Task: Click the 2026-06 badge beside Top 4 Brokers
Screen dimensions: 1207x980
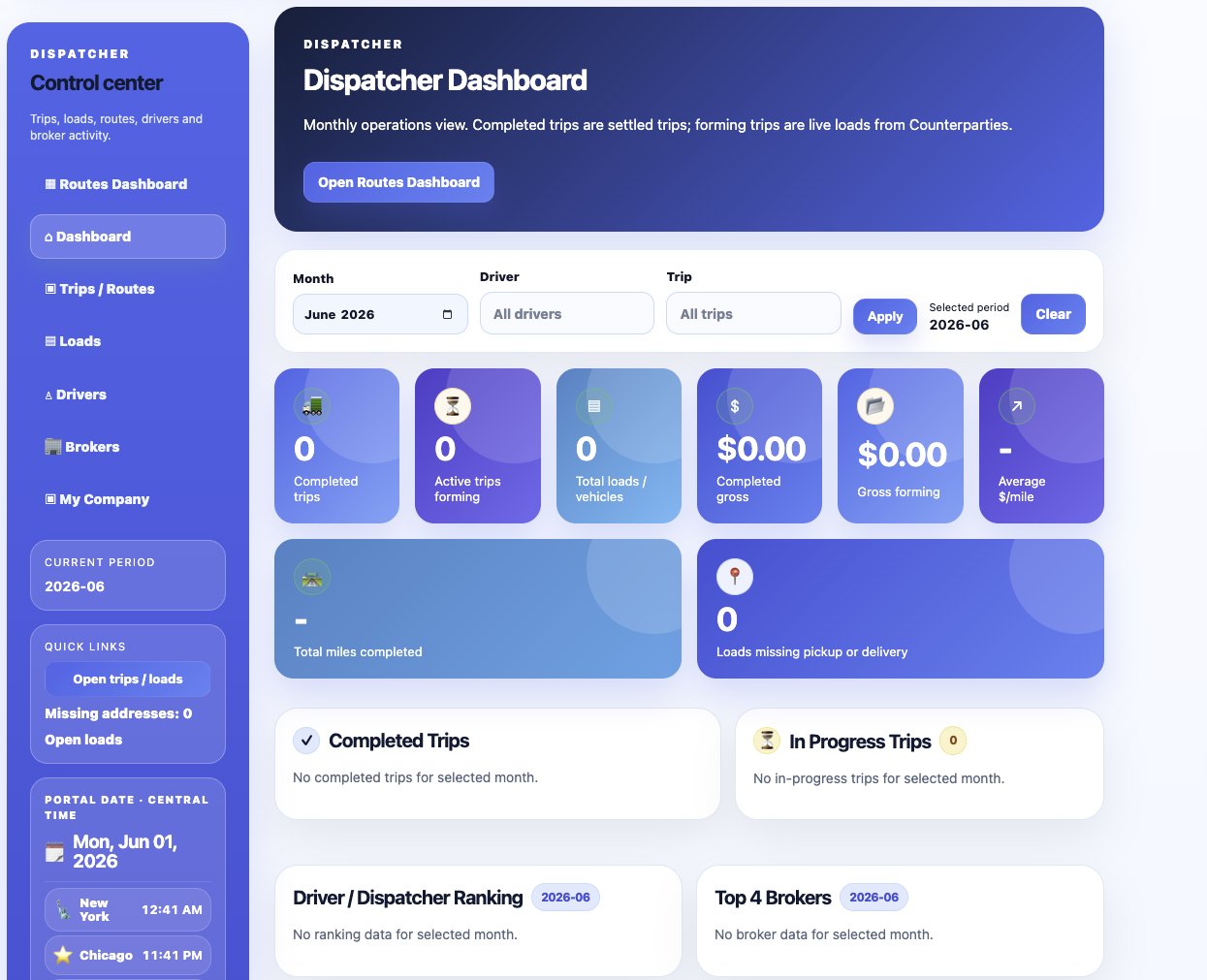Action: [873, 898]
